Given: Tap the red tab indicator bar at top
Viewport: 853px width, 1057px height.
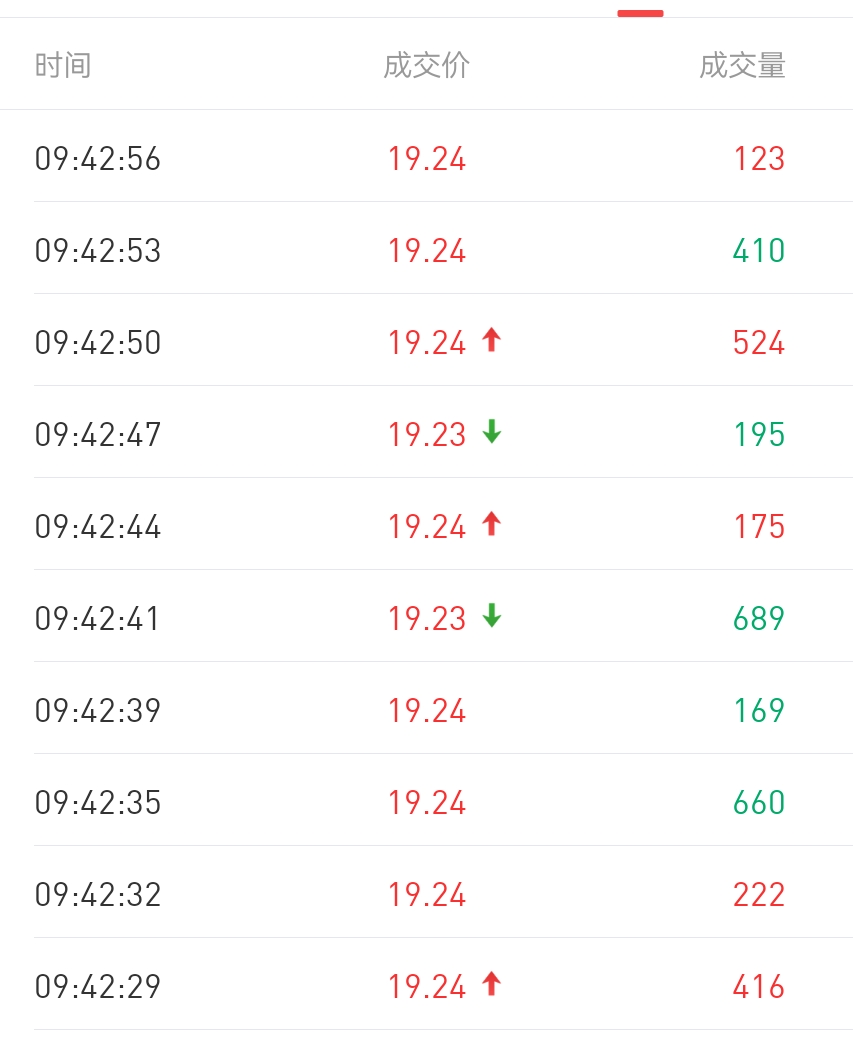Looking at the screenshot, I should [640, 13].
